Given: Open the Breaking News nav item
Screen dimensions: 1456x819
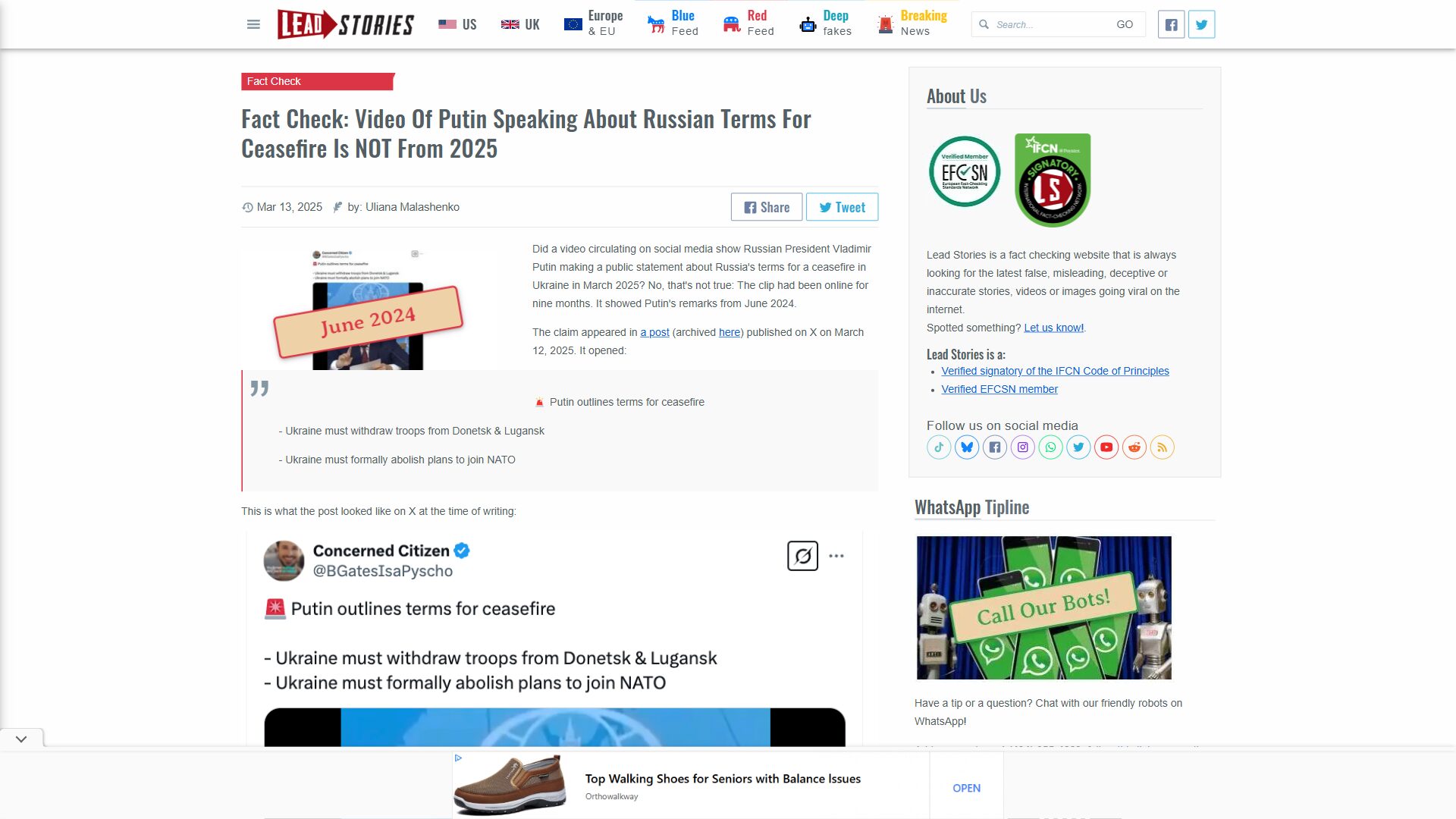Looking at the screenshot, I should (912, 24).
